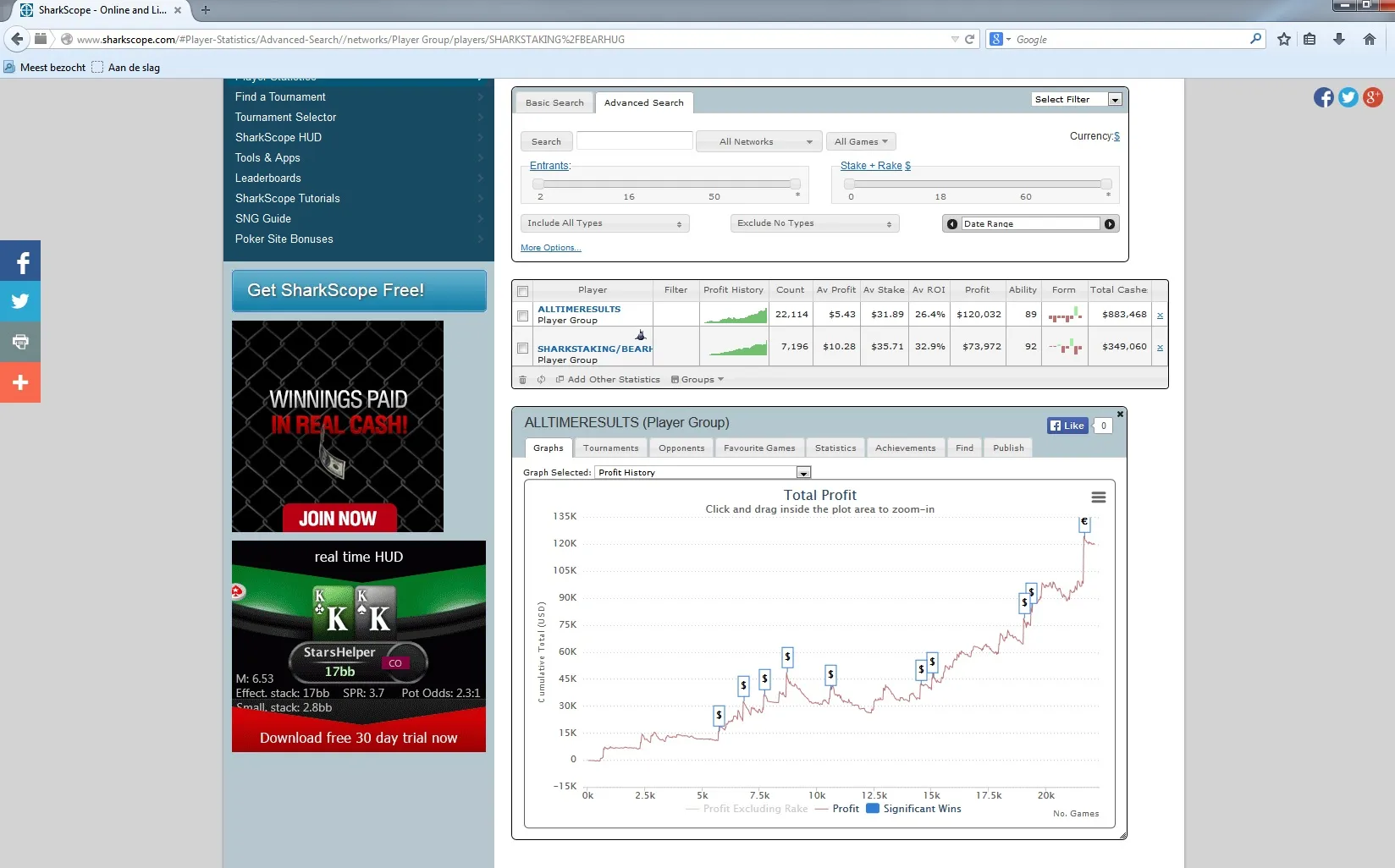This screenshot has height=868, width=1395.
Task: Open the chart hamburger export menu
Action: pos(1098,497)
